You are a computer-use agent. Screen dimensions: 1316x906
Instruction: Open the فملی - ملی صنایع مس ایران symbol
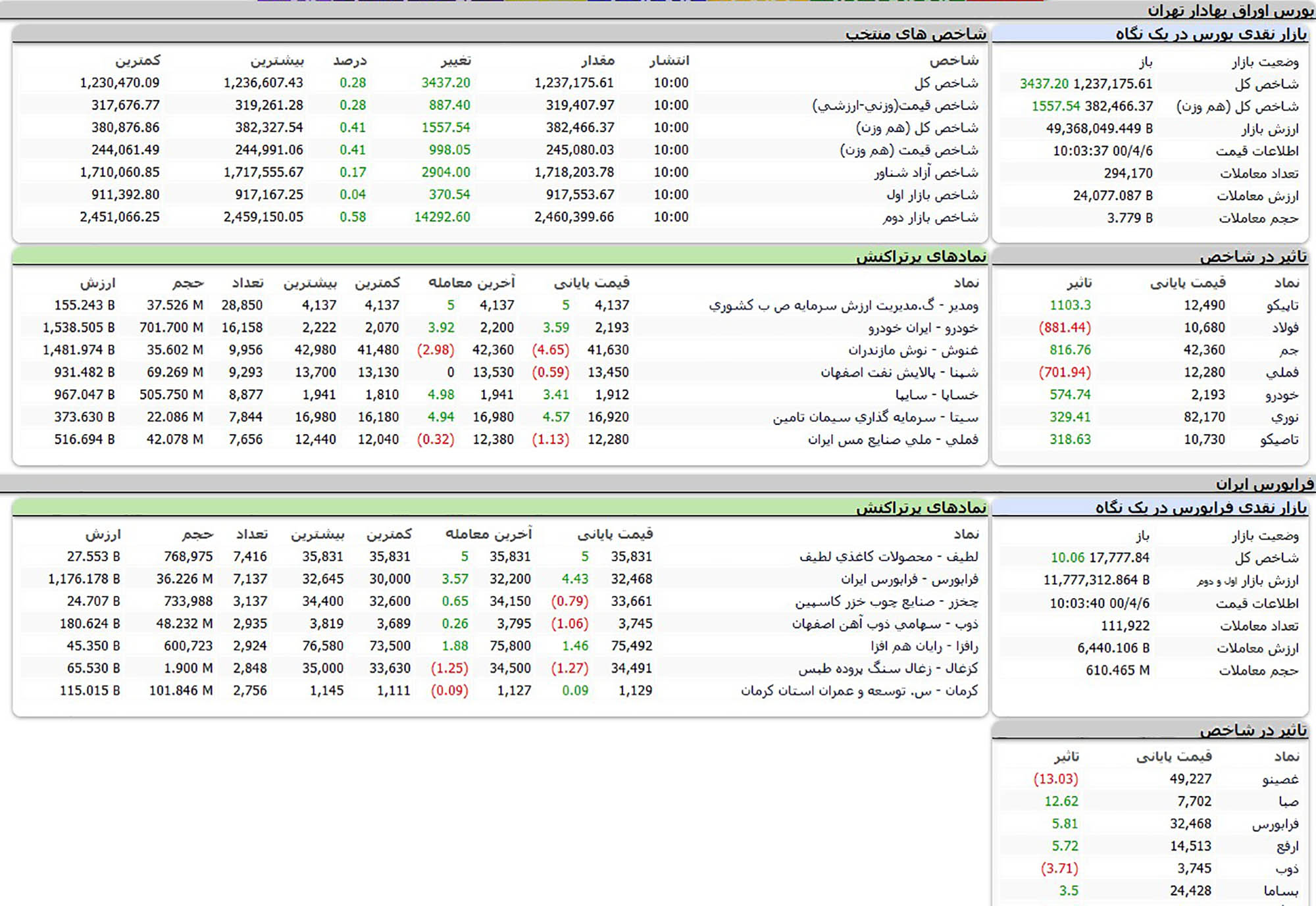click(894, 440)
